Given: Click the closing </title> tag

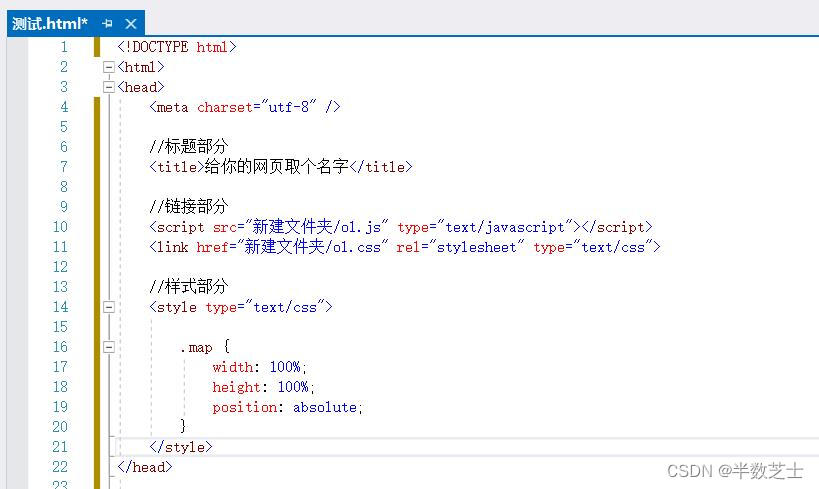Looking at the screenshot, I should tap(381, 167).
